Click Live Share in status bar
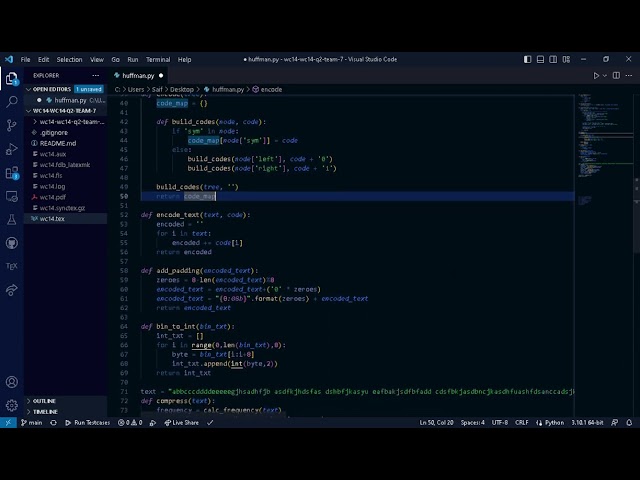This screenshot has width=640, height=480. 182,422
